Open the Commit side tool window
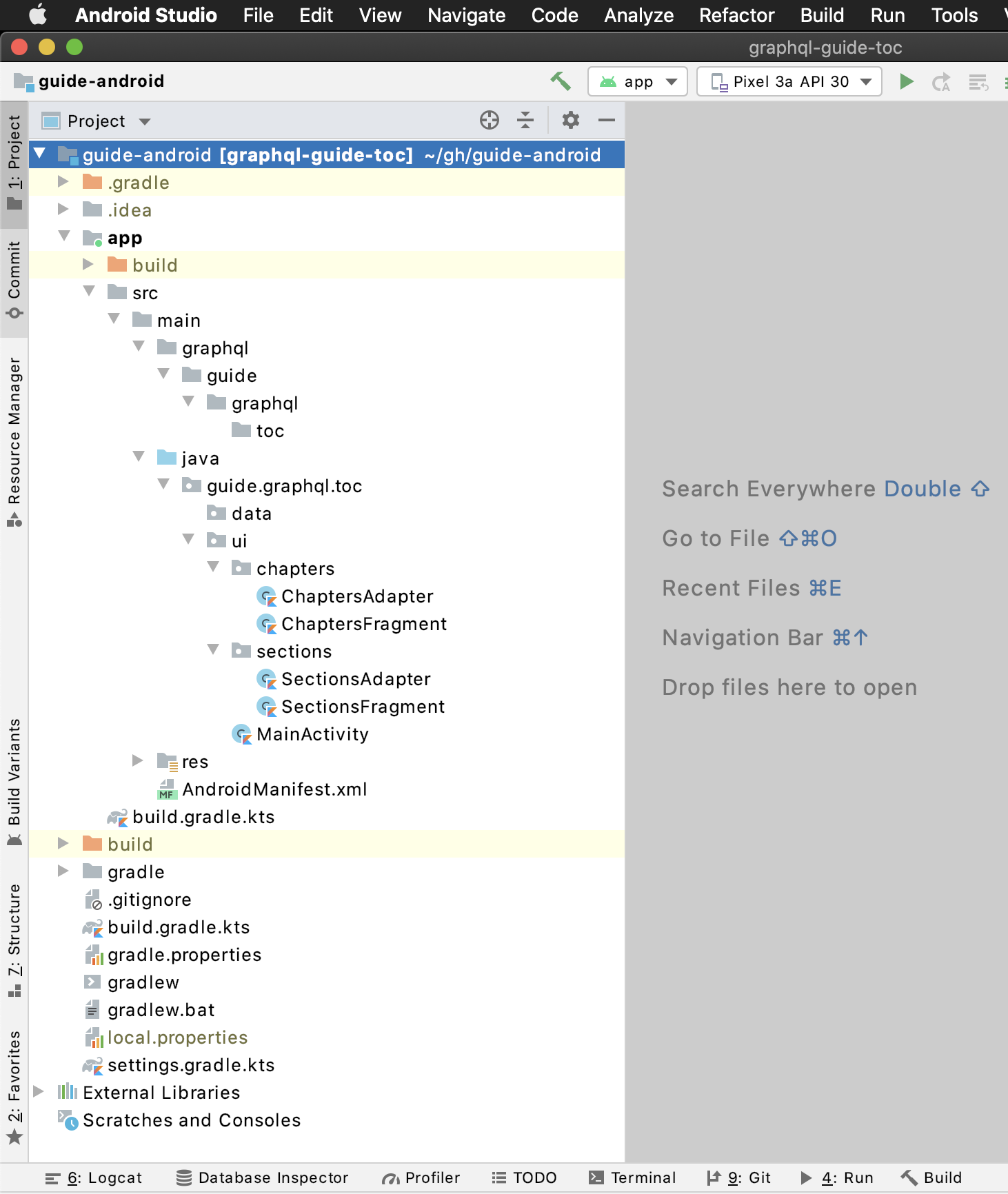Screen dimensions: 1008x1194 pos(14,281)
